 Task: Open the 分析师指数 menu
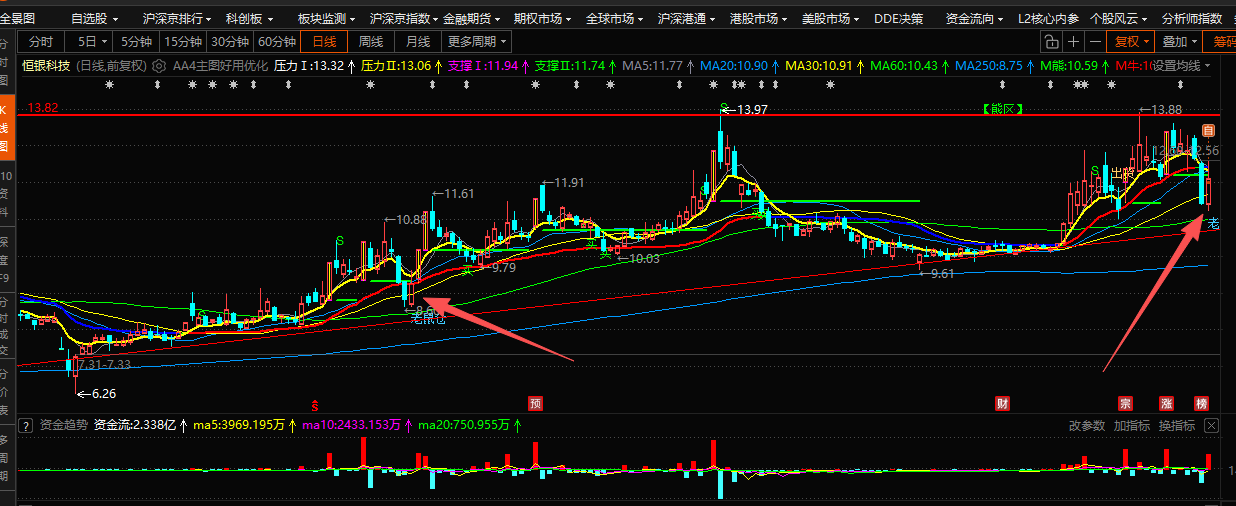pyautogui.click(x=1191, y=18)
